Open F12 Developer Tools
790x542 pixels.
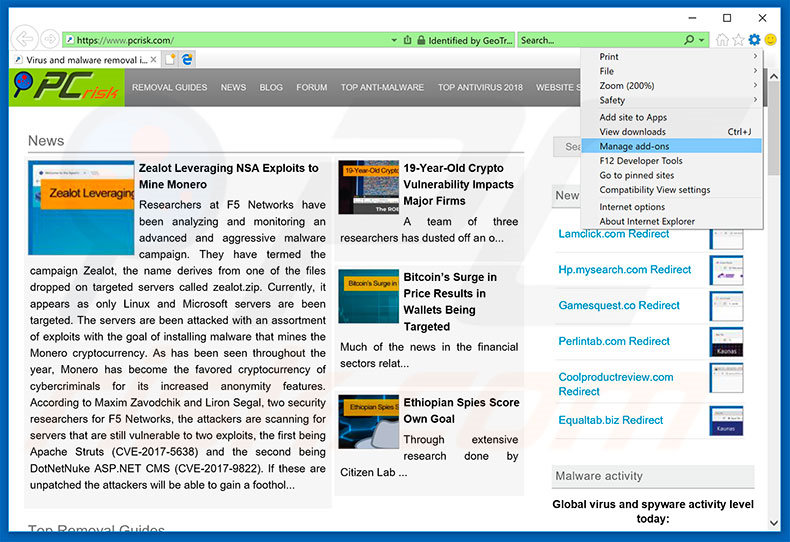(x=671, y=161)
